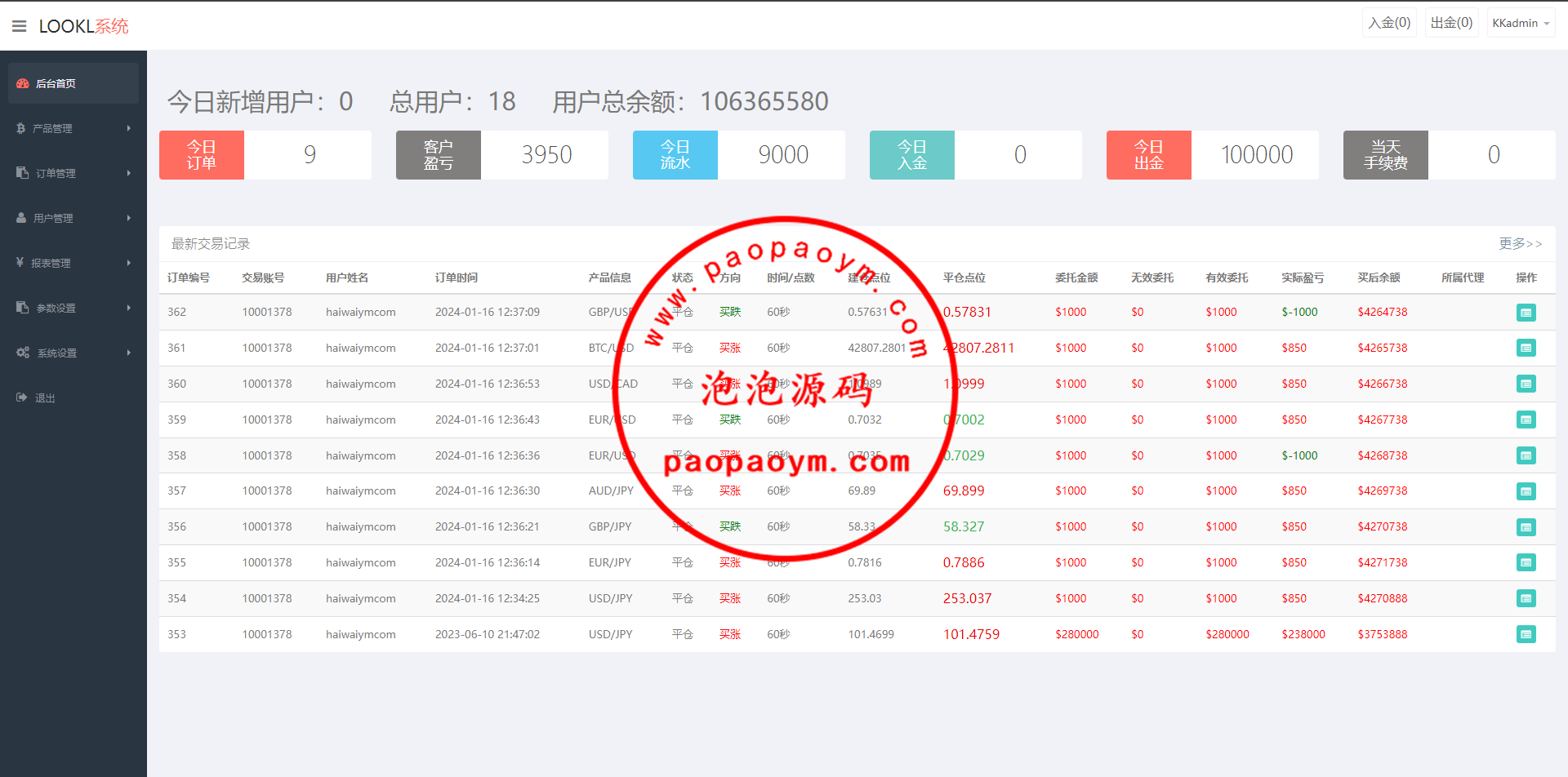Screen dimensions: 1568x777
Task: Click the action icon for order 358
Action: [x=1526, y=455]
